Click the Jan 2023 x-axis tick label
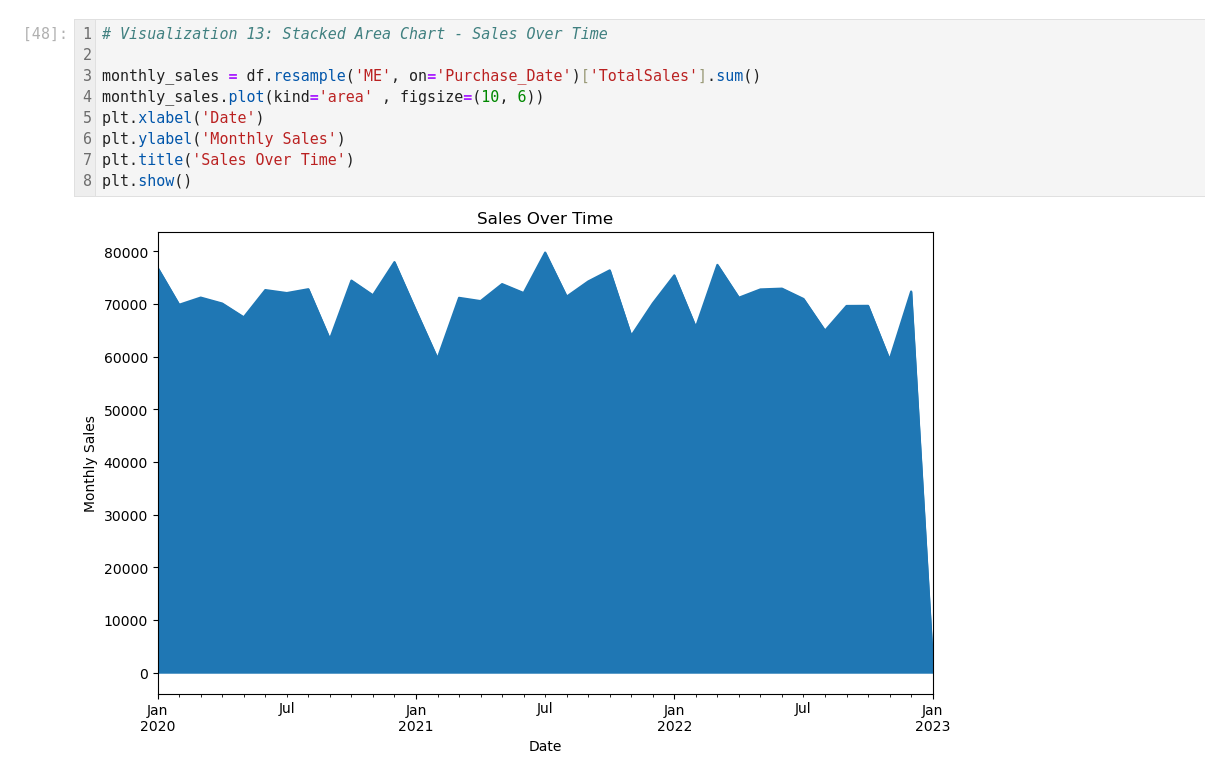This screenshot has width=1205, height=762. (932, 718)
